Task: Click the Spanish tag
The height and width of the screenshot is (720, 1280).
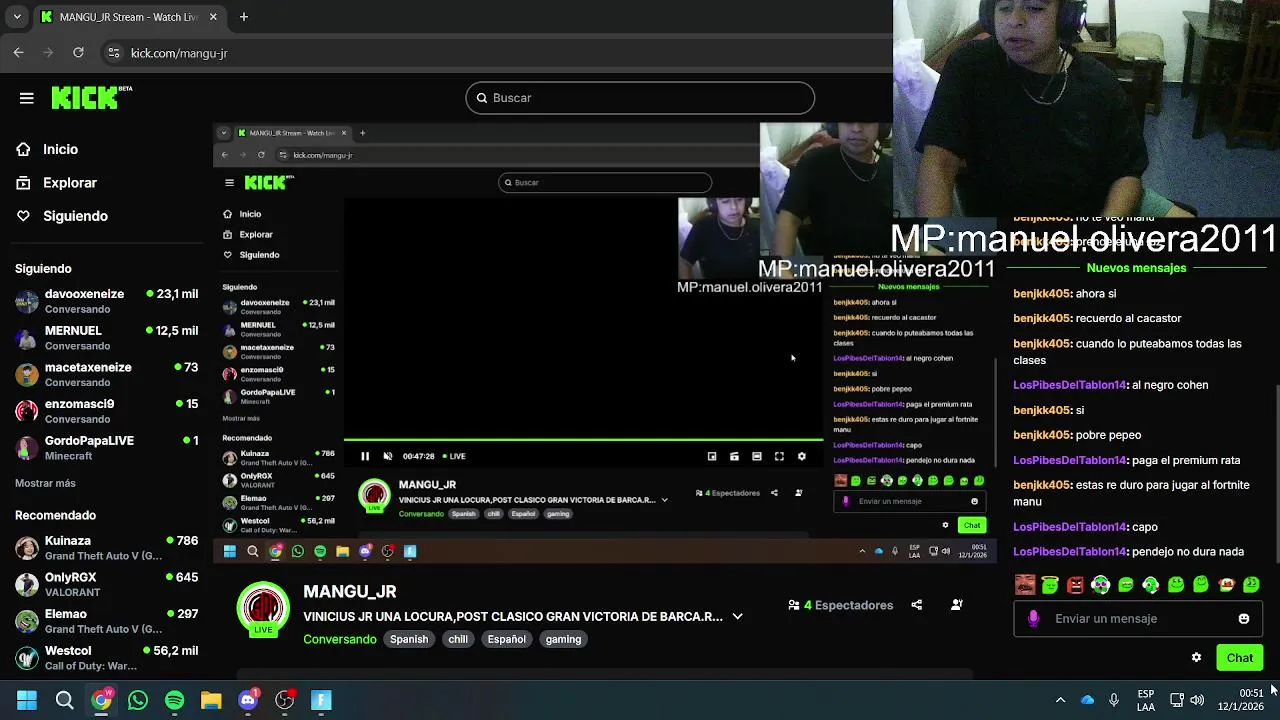Action: pyautogui.click(x=409, y=639)
